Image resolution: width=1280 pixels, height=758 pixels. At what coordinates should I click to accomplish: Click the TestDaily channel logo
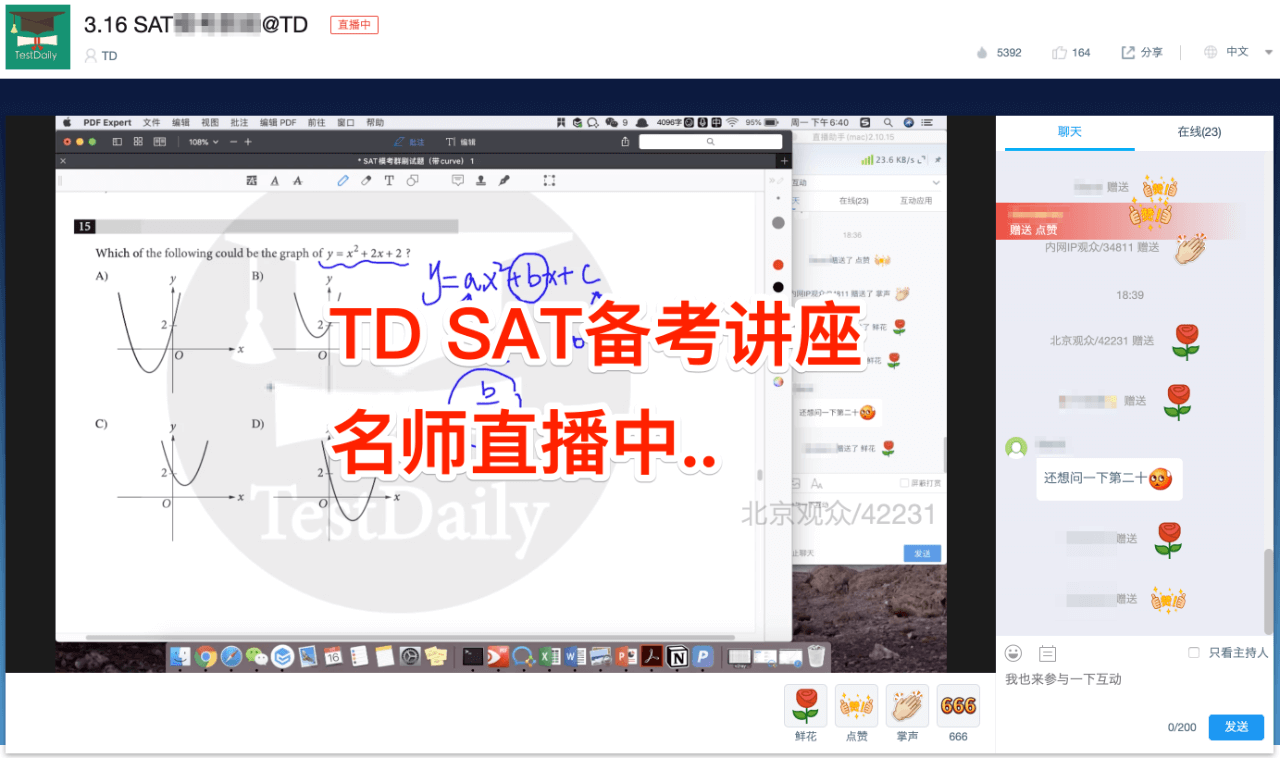click(x=38, y=37)
